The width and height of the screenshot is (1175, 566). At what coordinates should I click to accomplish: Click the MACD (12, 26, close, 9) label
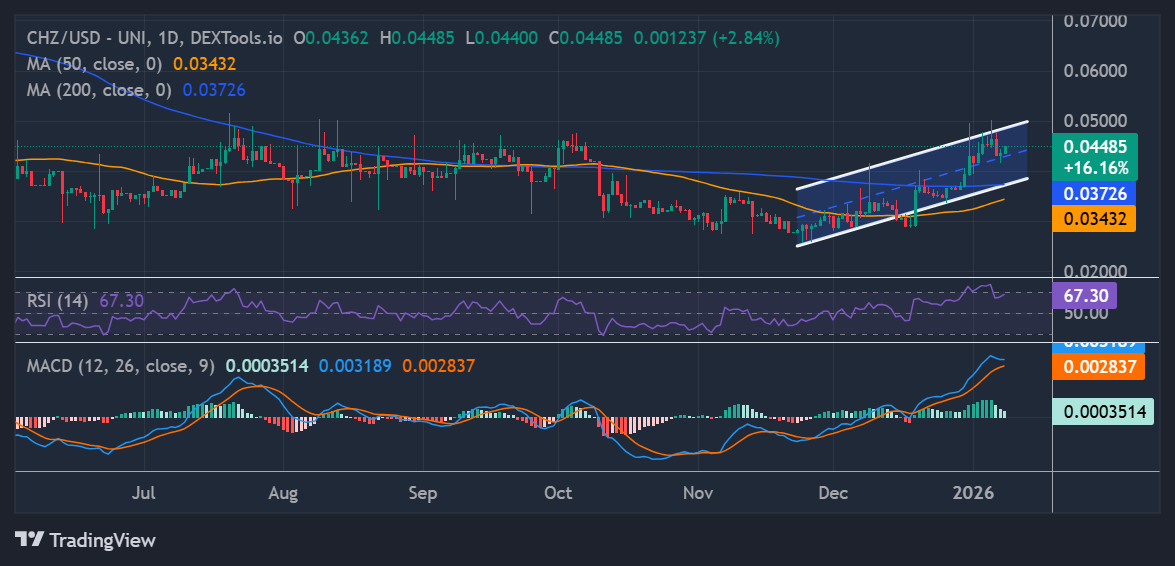(x=120, y=366)
